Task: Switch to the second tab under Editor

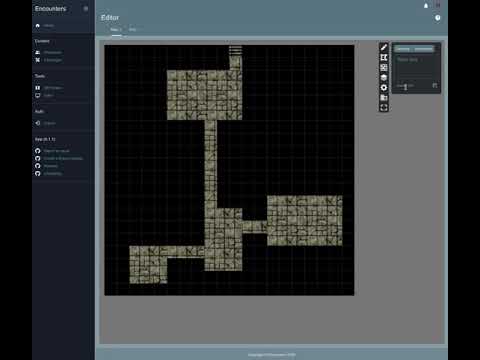Action: tap(132, 30)
